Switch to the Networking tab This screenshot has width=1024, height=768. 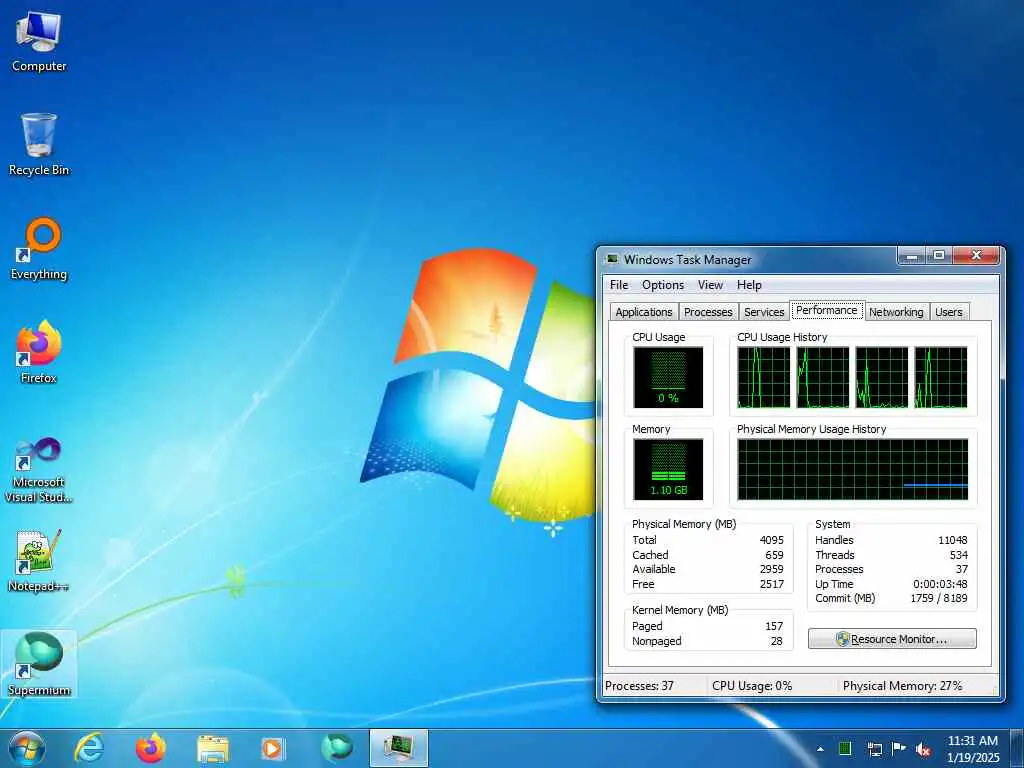896,312
